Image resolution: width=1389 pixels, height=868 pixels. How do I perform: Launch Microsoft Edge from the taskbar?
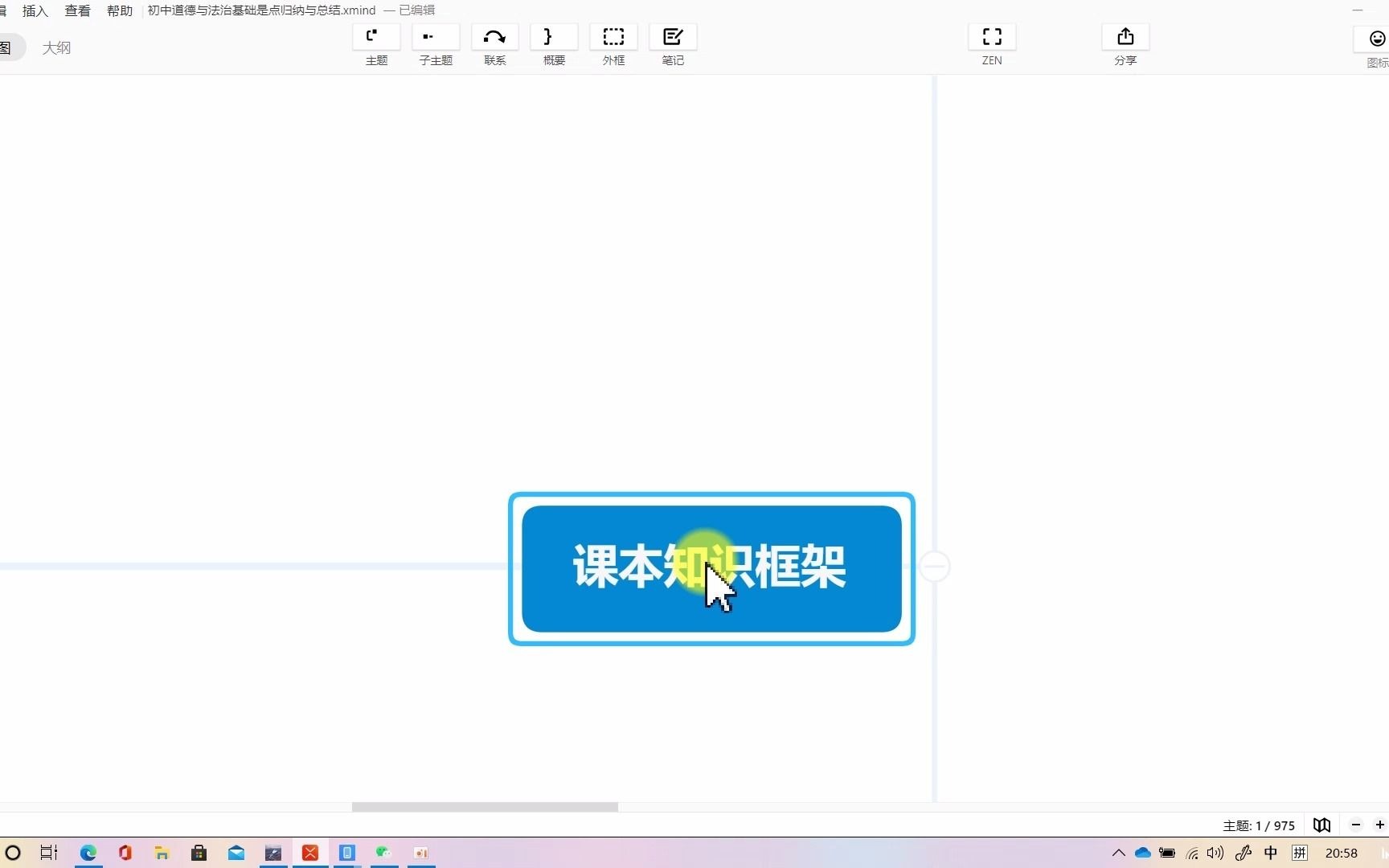tap(88, 853)
